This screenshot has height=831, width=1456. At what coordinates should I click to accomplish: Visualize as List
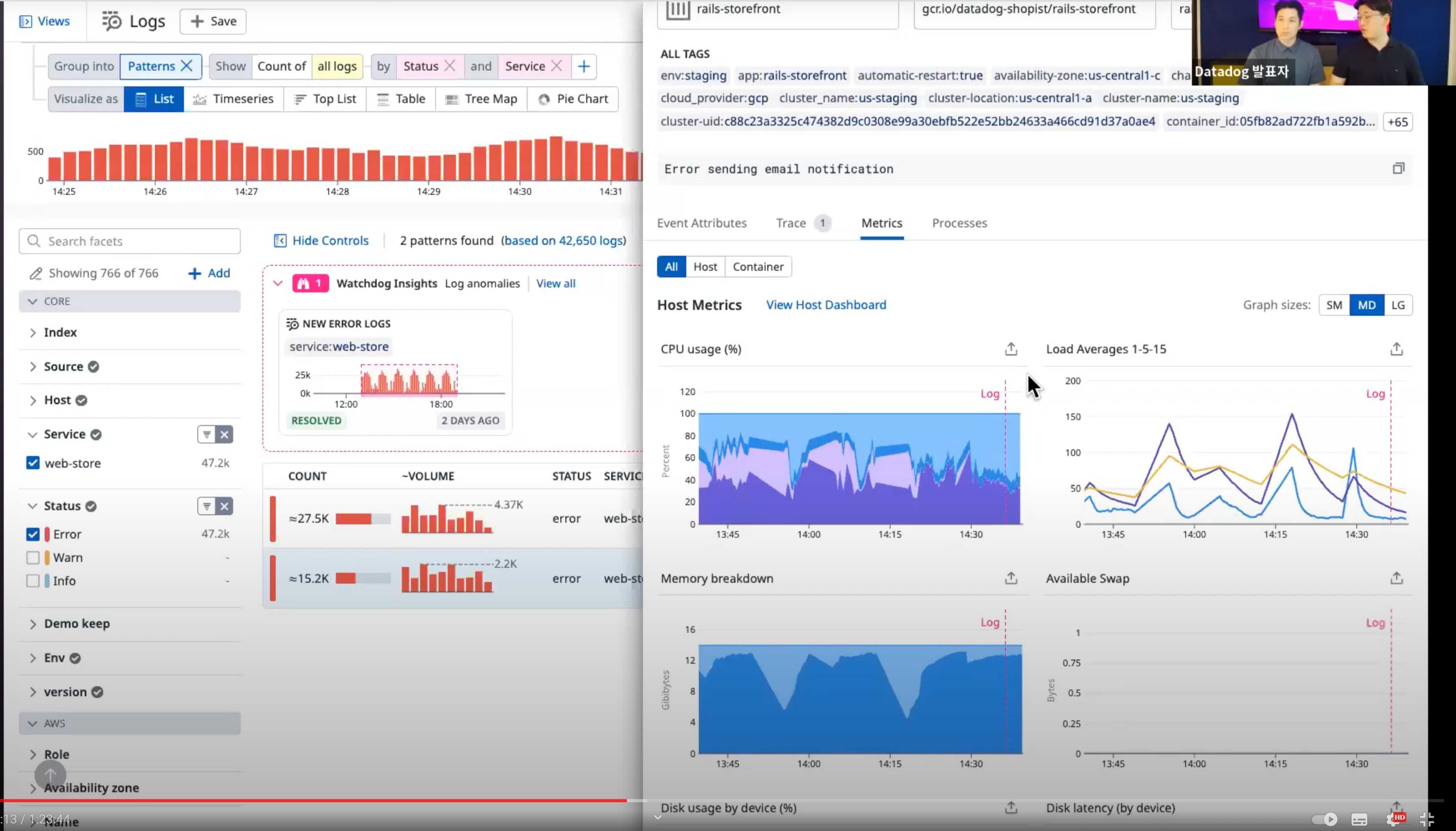click(x=154, y=99)
